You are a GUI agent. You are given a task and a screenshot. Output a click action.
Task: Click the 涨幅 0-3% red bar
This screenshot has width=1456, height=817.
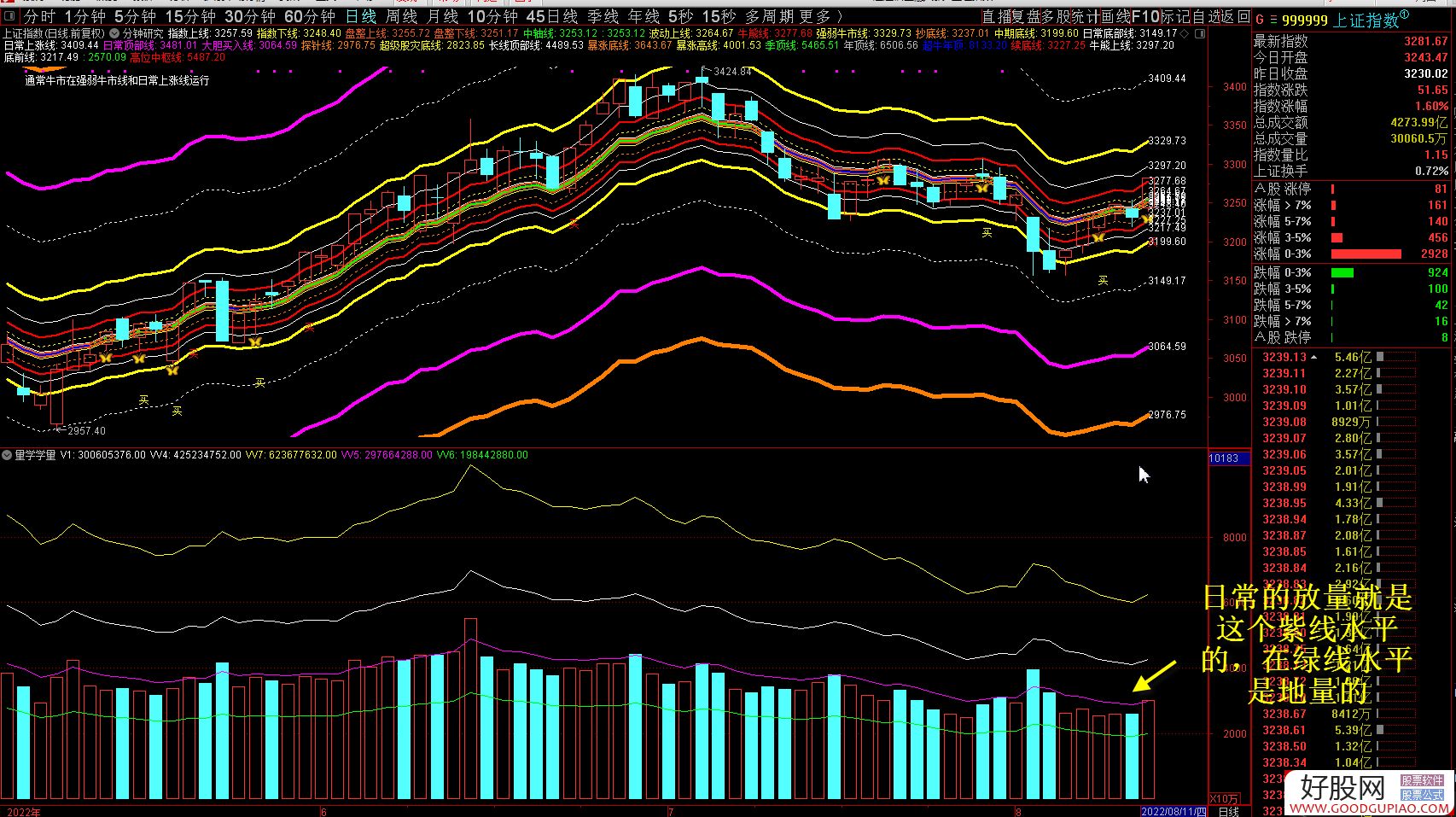tap(1366, 254)
